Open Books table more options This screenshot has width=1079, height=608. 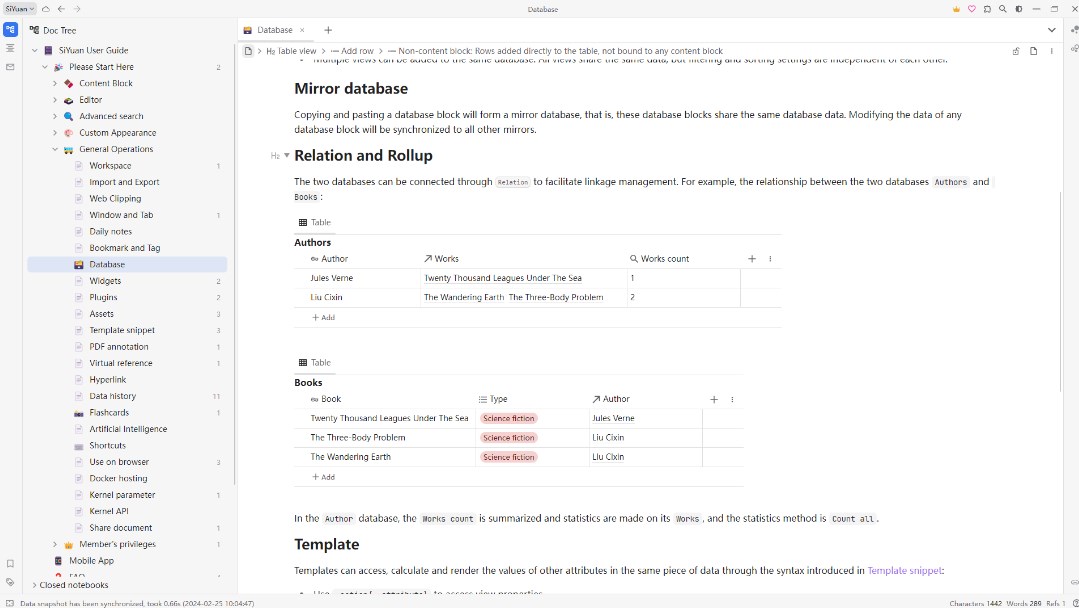[732, 399]
